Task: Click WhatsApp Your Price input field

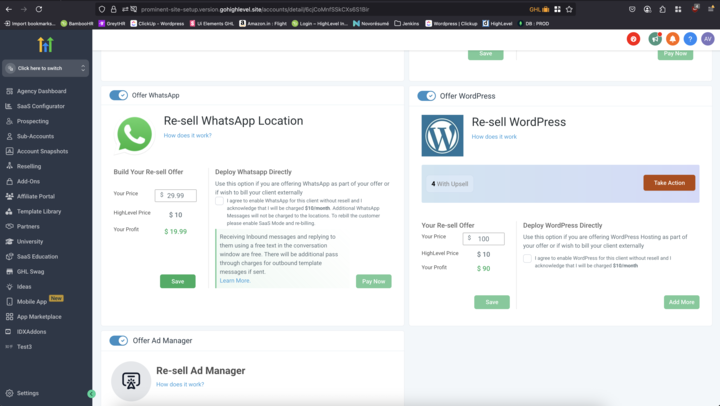Action: tap(175, 195)
